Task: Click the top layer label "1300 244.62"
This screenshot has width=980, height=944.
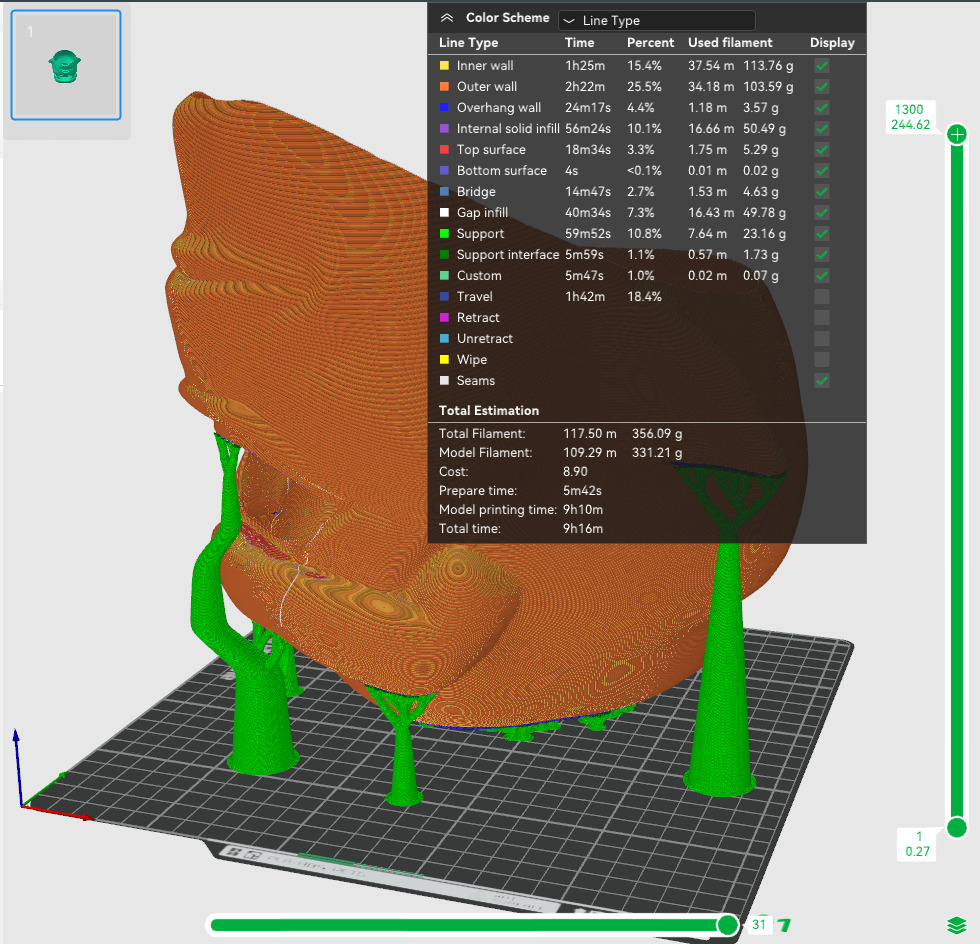Action: (910, 117)
